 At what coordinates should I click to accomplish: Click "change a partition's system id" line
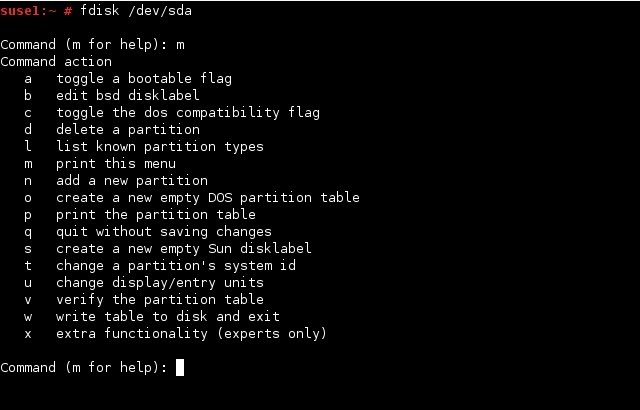[x=176, y=266]
